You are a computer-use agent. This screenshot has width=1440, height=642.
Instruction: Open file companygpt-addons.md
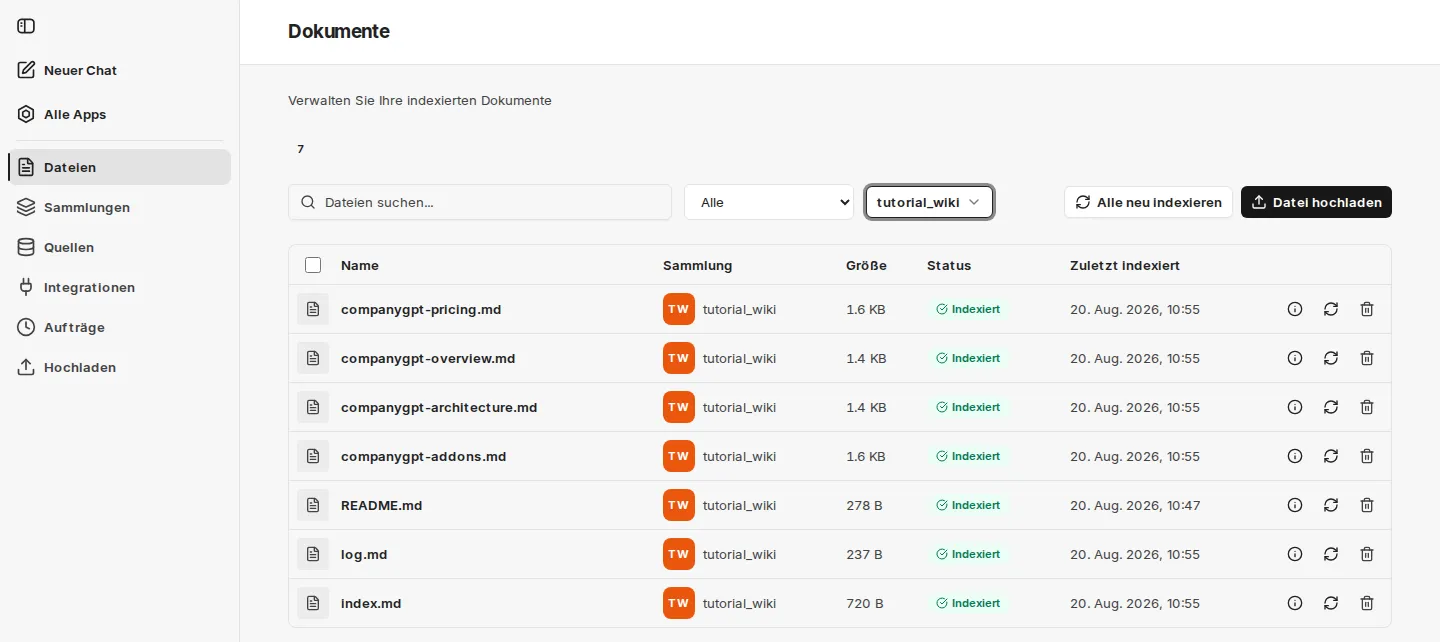click(424, 456)
